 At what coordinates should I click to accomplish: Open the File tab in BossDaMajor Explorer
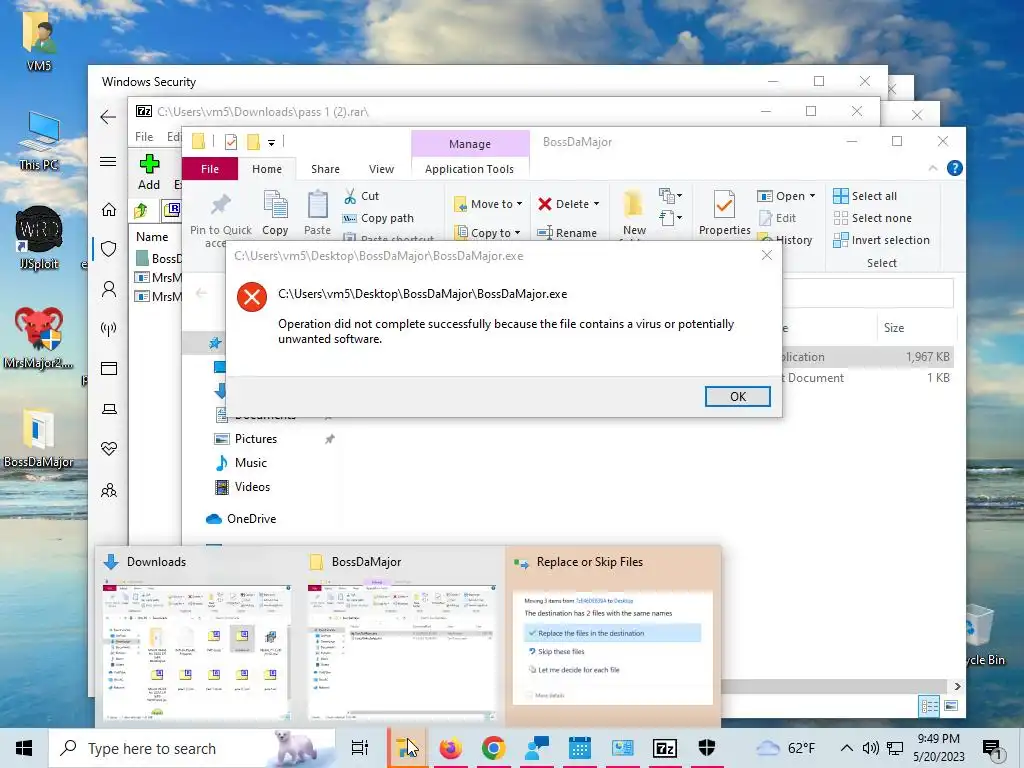(x=210, y=168)
